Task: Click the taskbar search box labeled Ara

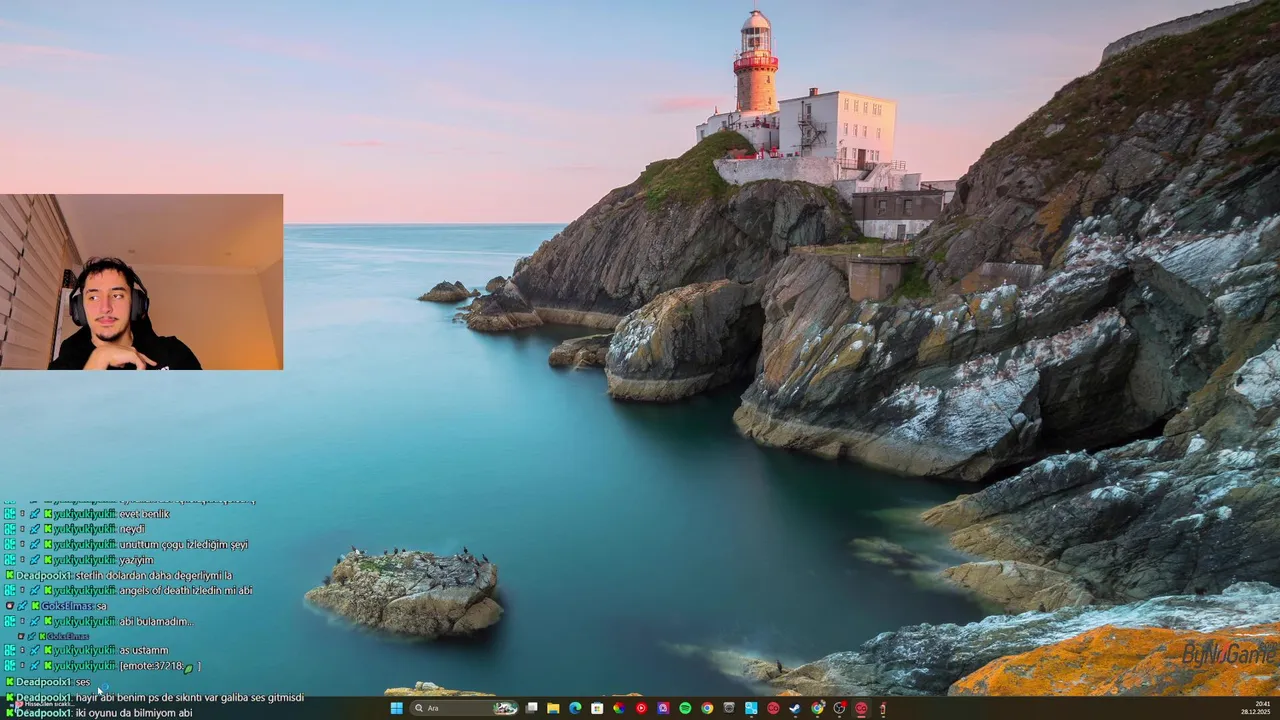Action: point(464,708)
